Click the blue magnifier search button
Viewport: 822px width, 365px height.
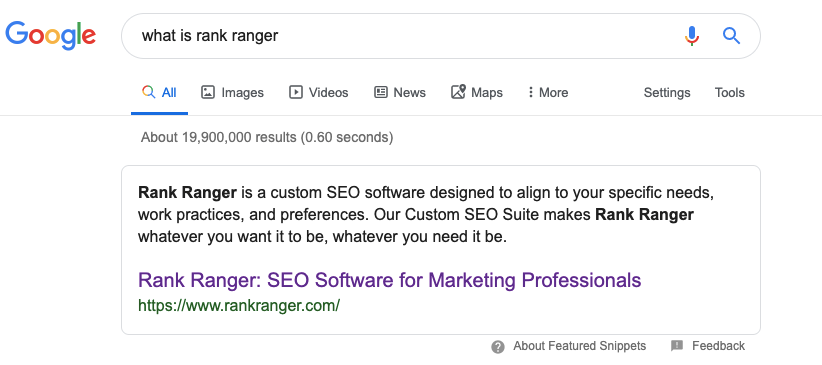click(731, 36)
